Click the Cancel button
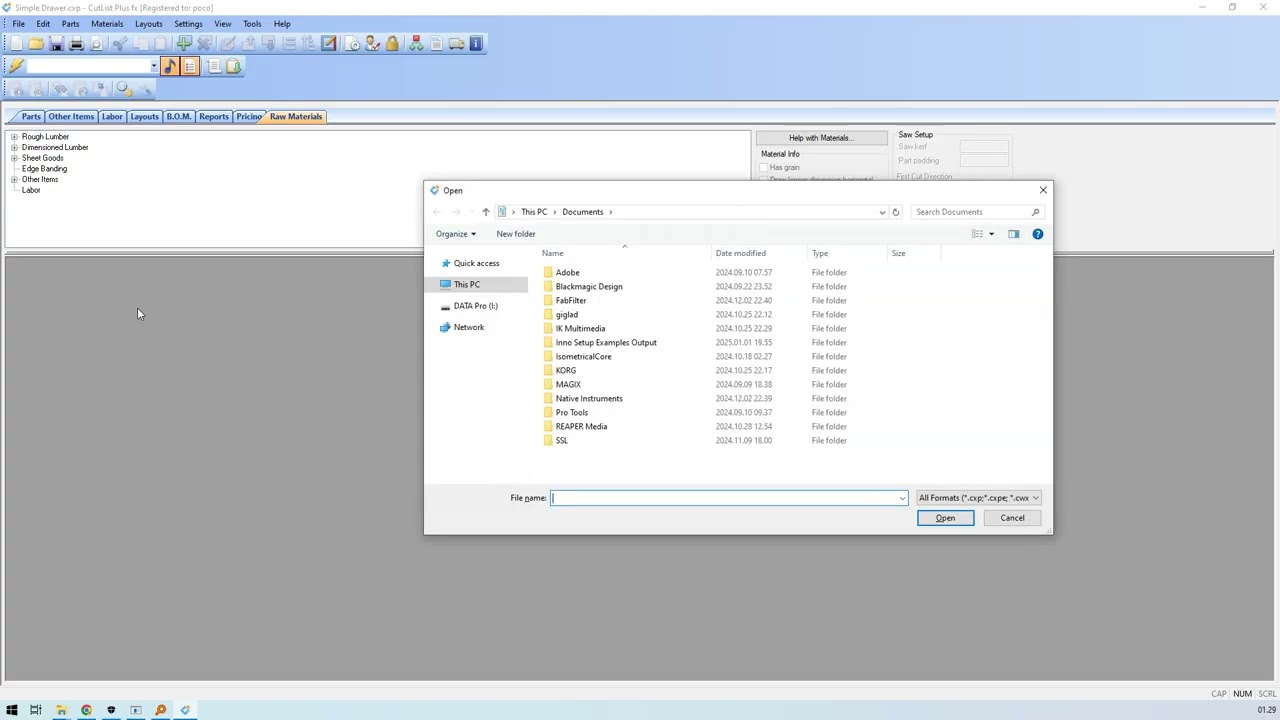Screen dimensions: 1280x720 coord(1012,518)
